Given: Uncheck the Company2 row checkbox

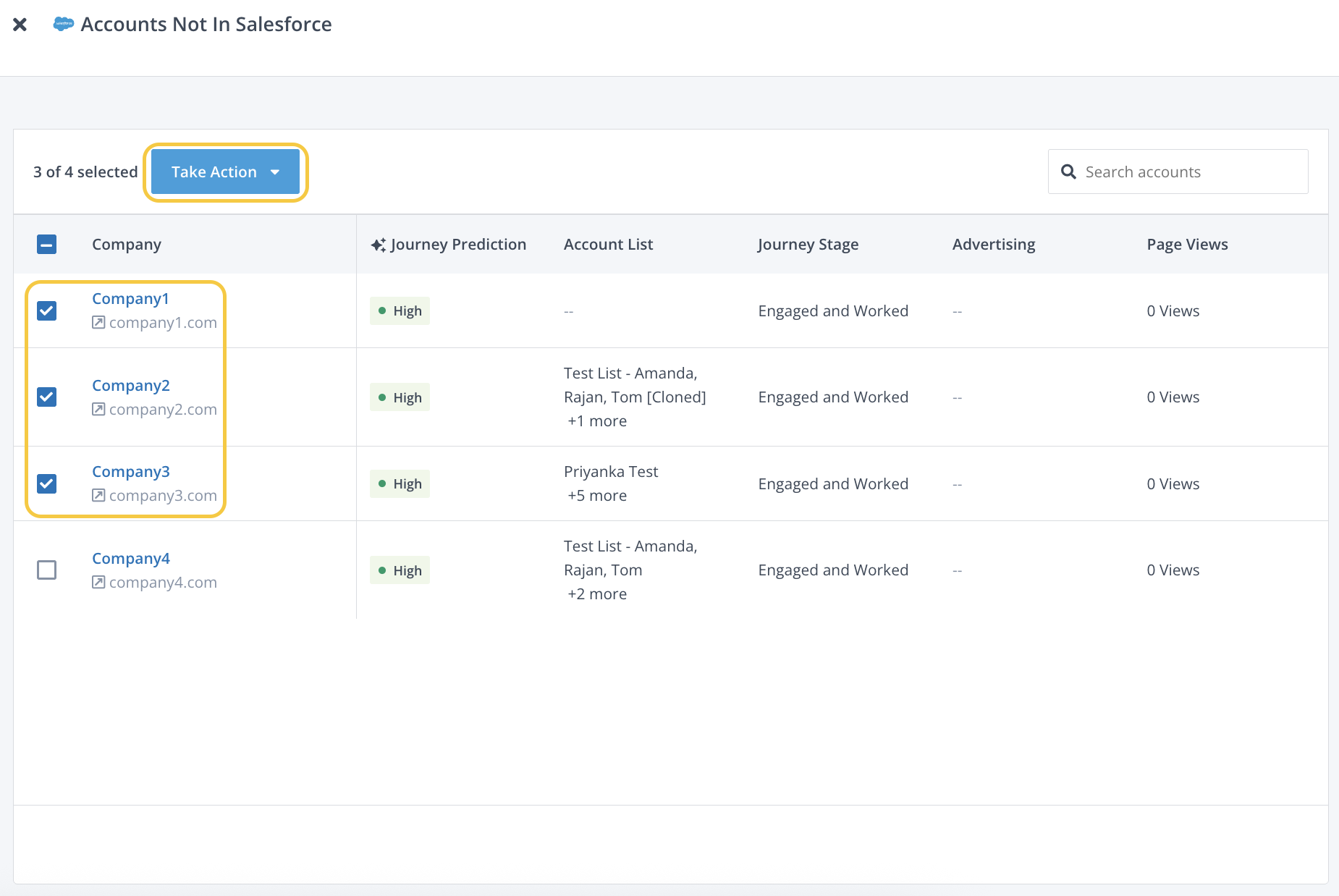Looking at the screenshot, I should [x=47, y=397].
